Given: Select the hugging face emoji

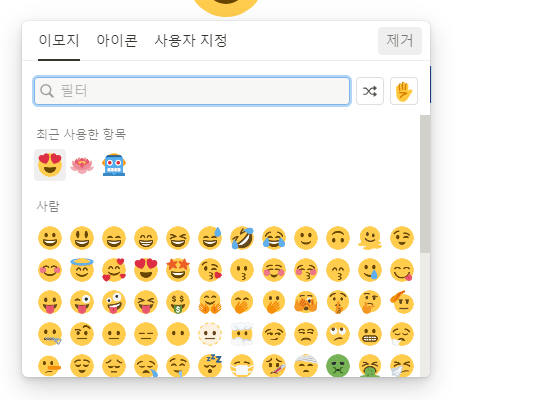Looking at the screenshot, I should tap(210, 302).
